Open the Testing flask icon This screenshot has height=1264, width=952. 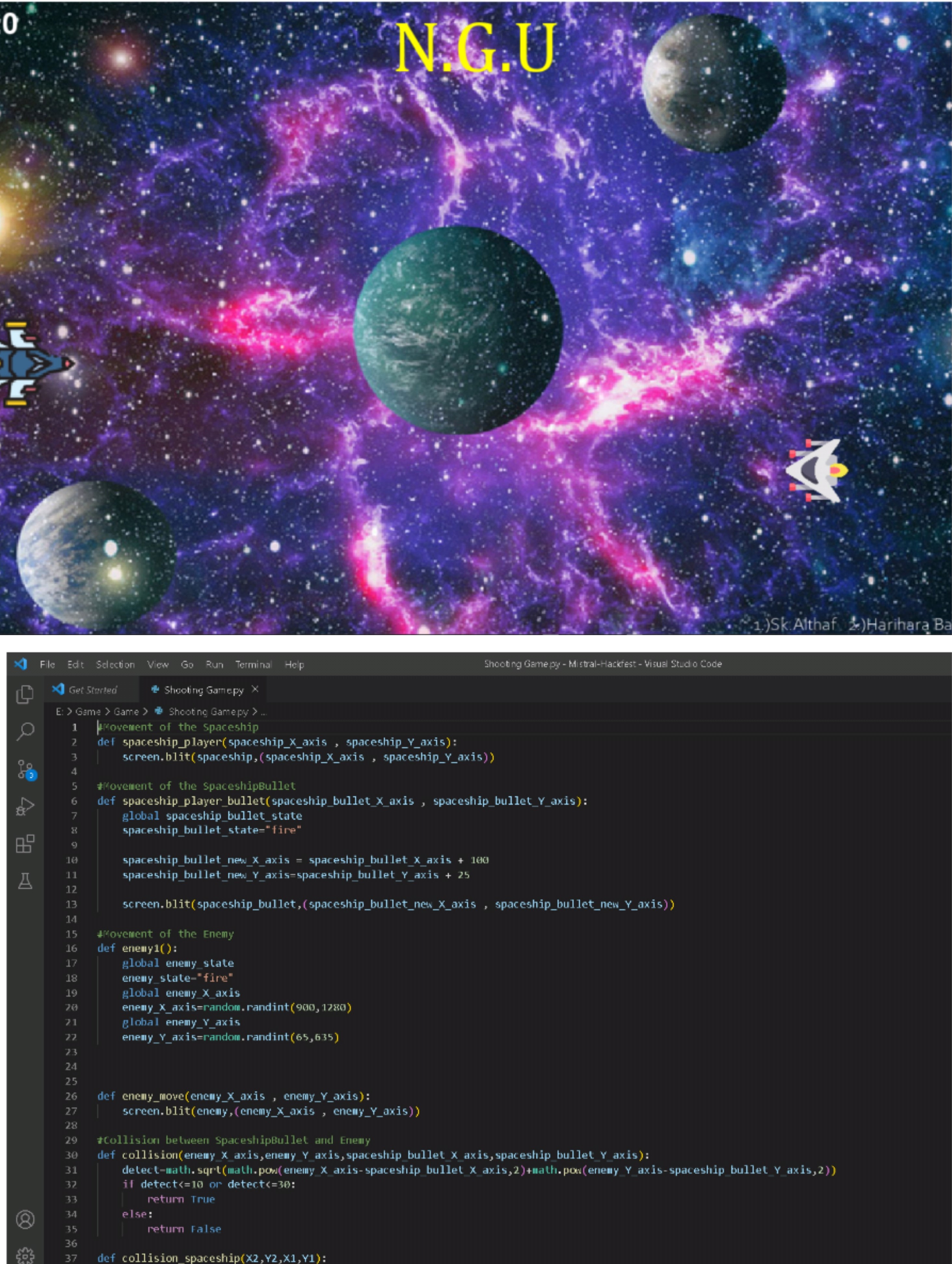[25, 881]
